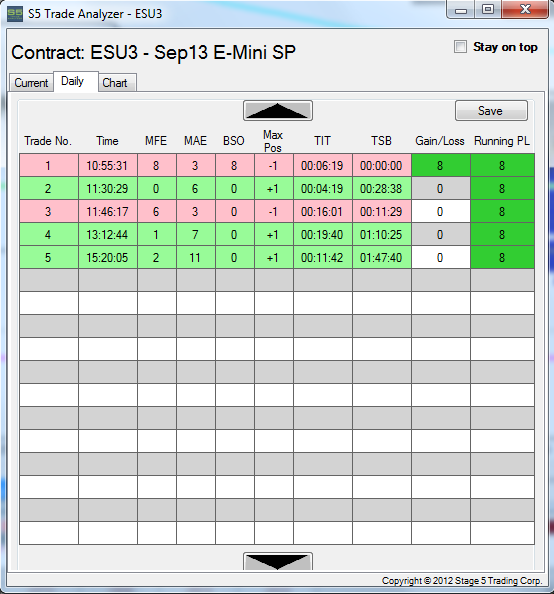The height and width of the screenshot is (594, 554).
Task: Click the S5 Trade Analyzer title bar icon
Action: click(15, 14)
